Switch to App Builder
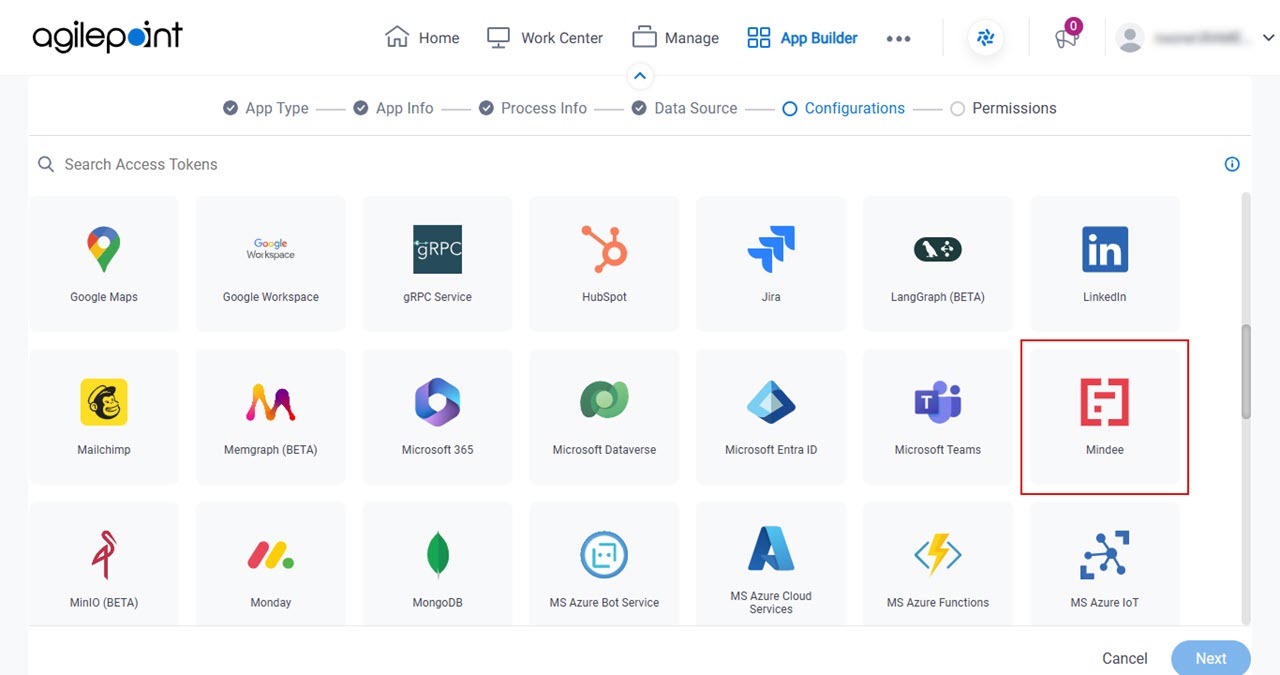This screenshot has height=675, width=1280. [x=802, y=38]
